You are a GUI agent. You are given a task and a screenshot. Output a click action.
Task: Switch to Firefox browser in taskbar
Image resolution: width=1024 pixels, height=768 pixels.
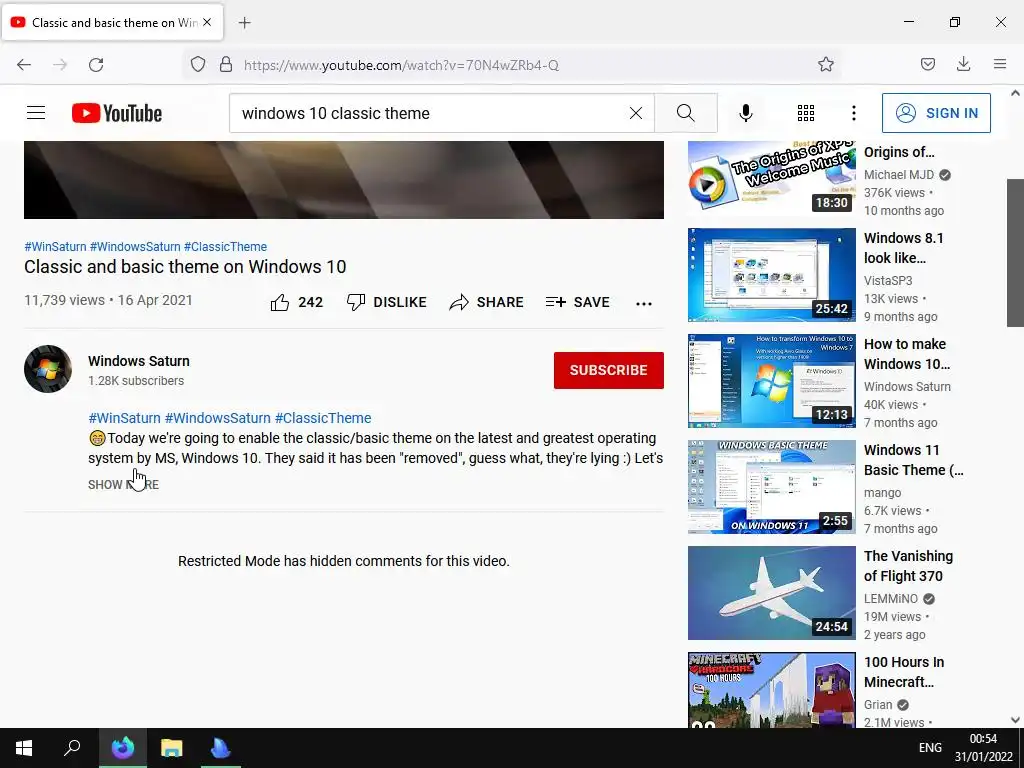[x=123, y=748]
